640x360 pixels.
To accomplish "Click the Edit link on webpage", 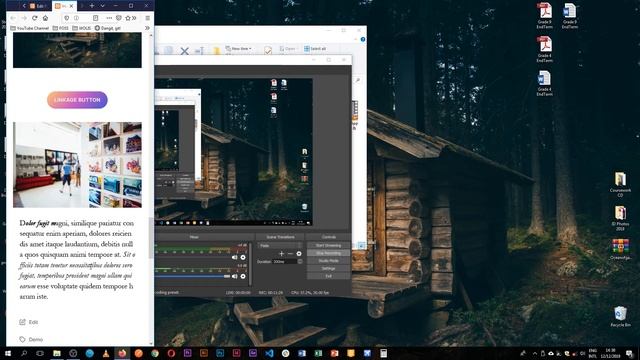I will coord(29,322).
